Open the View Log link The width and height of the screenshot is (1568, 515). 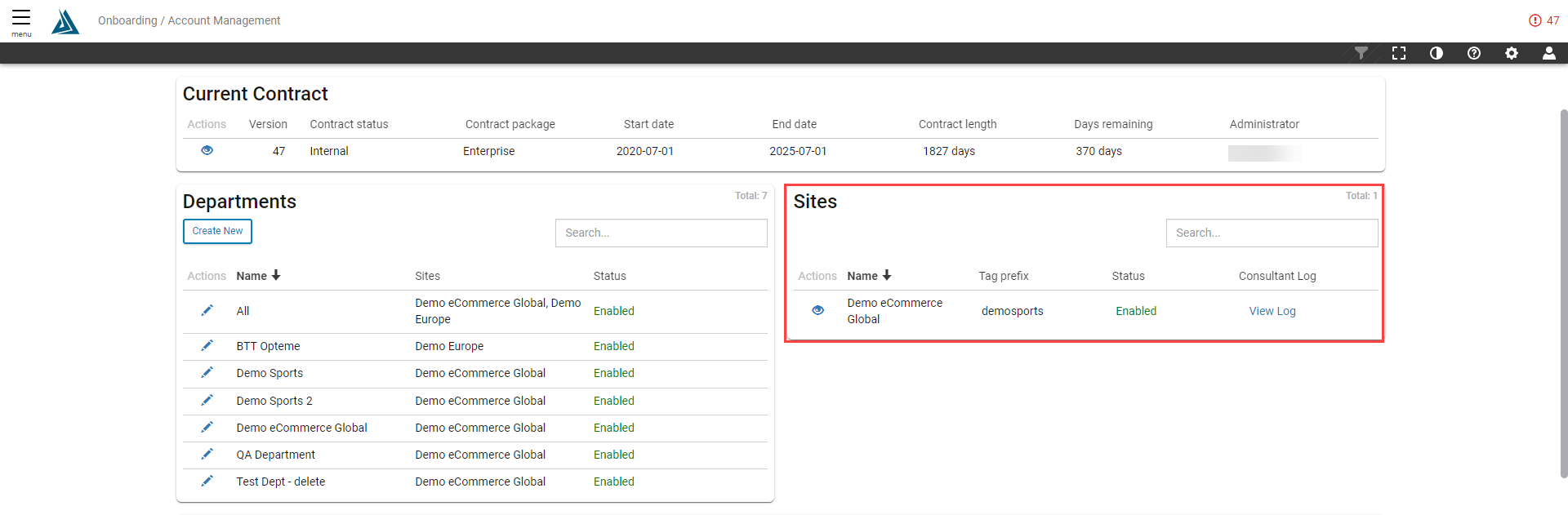(1272, 311)
